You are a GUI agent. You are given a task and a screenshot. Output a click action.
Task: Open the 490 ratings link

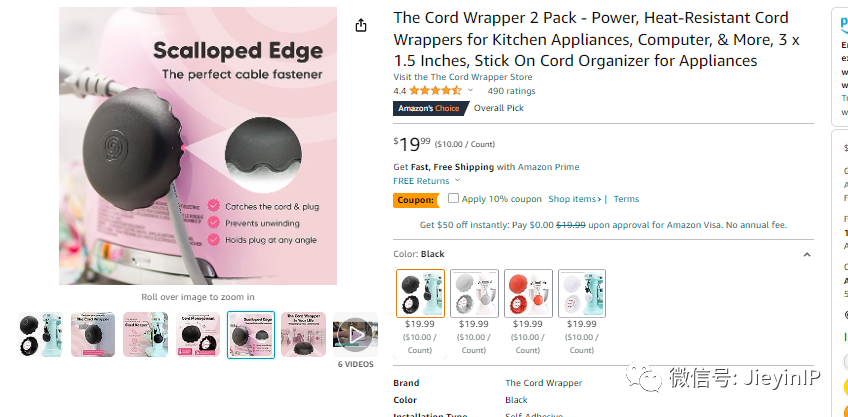pos(511,91)
